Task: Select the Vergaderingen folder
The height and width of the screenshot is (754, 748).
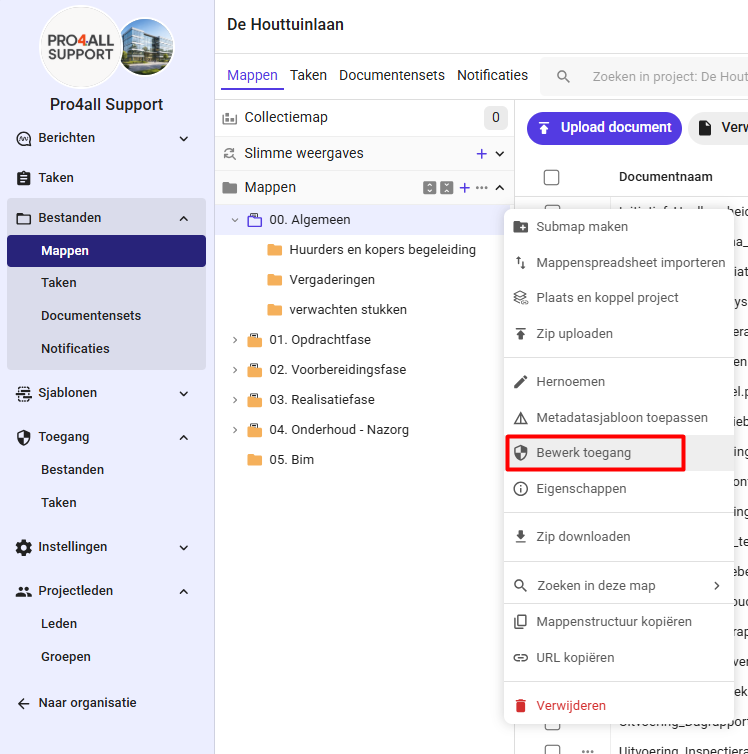Action: tap(332, 280)
